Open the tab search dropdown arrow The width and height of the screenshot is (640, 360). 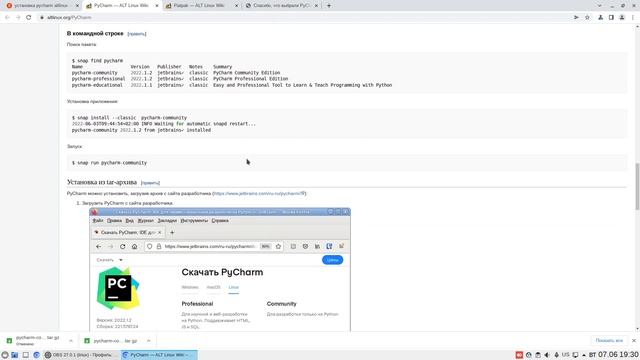click(x=600, y=6)
